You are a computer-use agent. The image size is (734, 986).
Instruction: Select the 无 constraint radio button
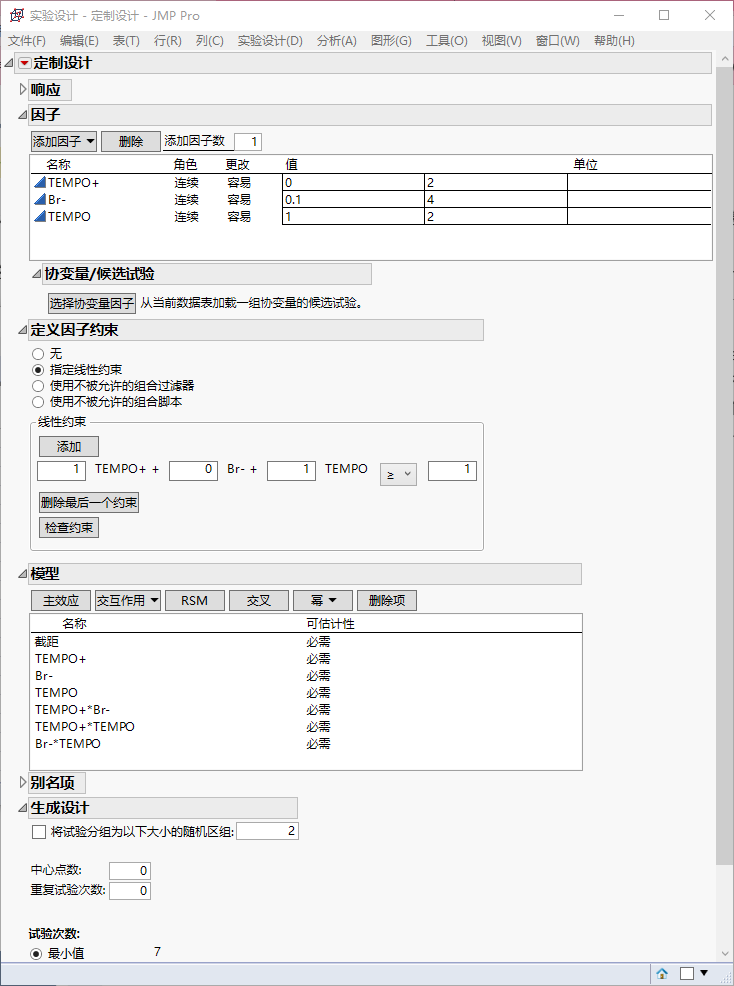coord(38,354)
